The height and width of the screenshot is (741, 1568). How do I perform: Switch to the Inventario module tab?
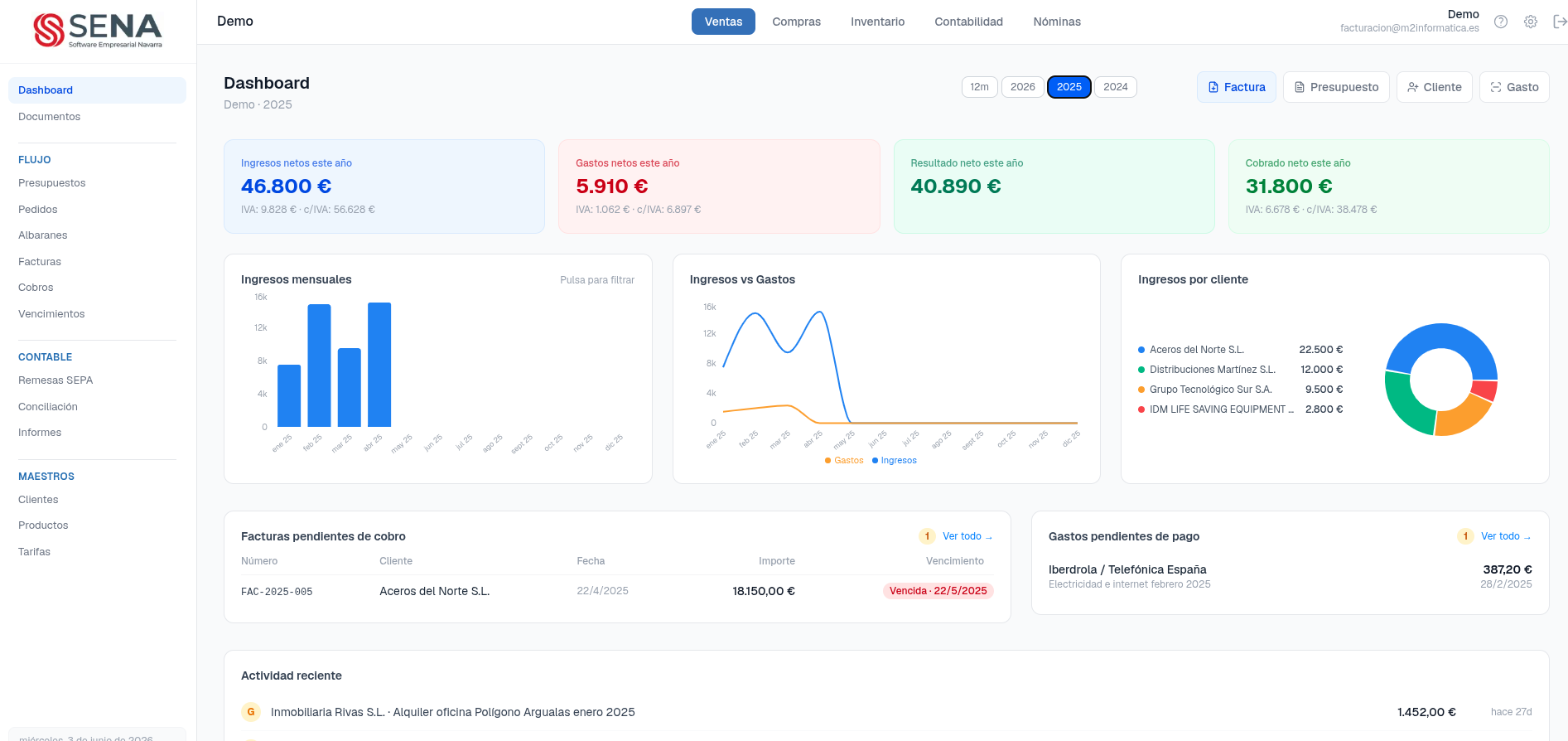(x=877, y=22)
